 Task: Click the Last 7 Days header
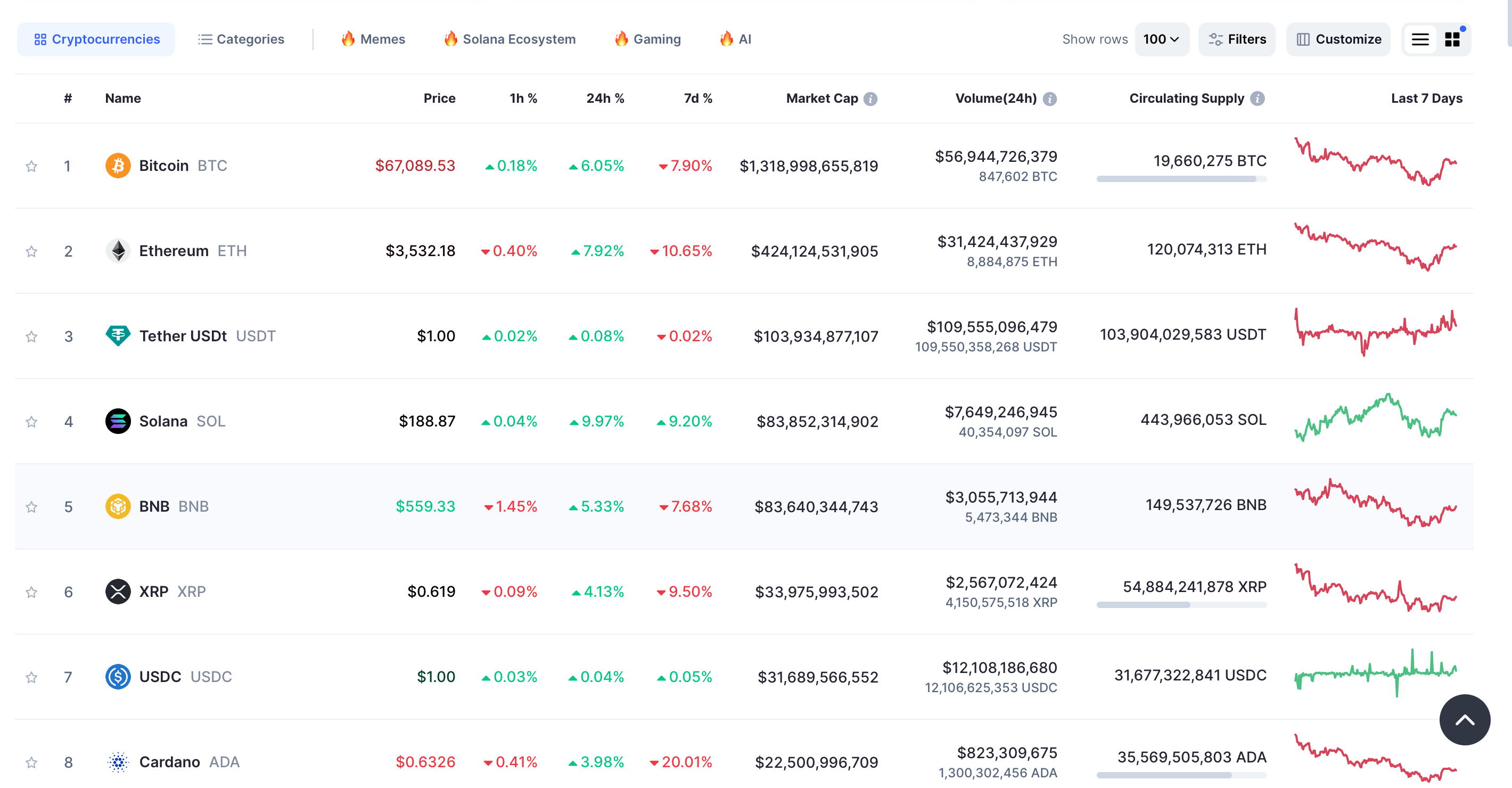tap(1426, 98)
